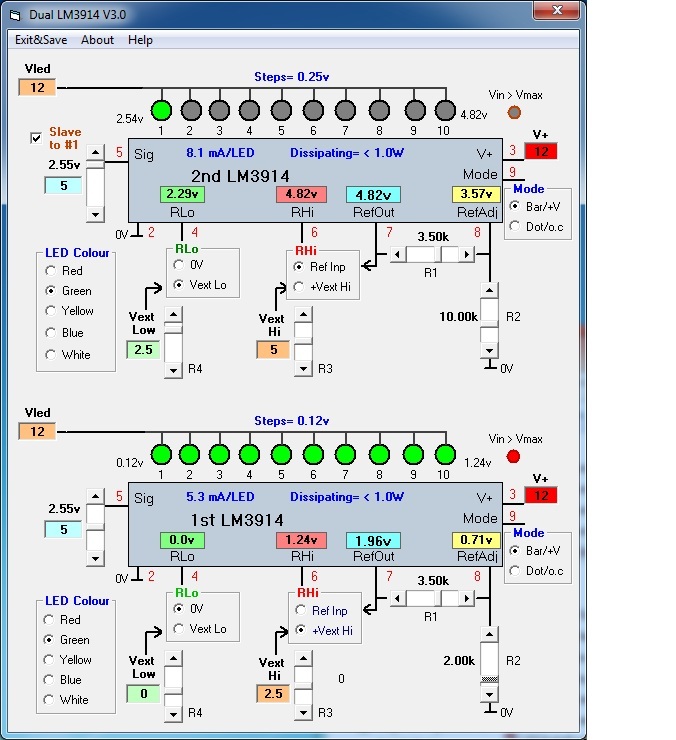Click Sig value box 5 on 2nd LM3914
The width and height of the screenshot is (676, 740).
tap(63, 185)
